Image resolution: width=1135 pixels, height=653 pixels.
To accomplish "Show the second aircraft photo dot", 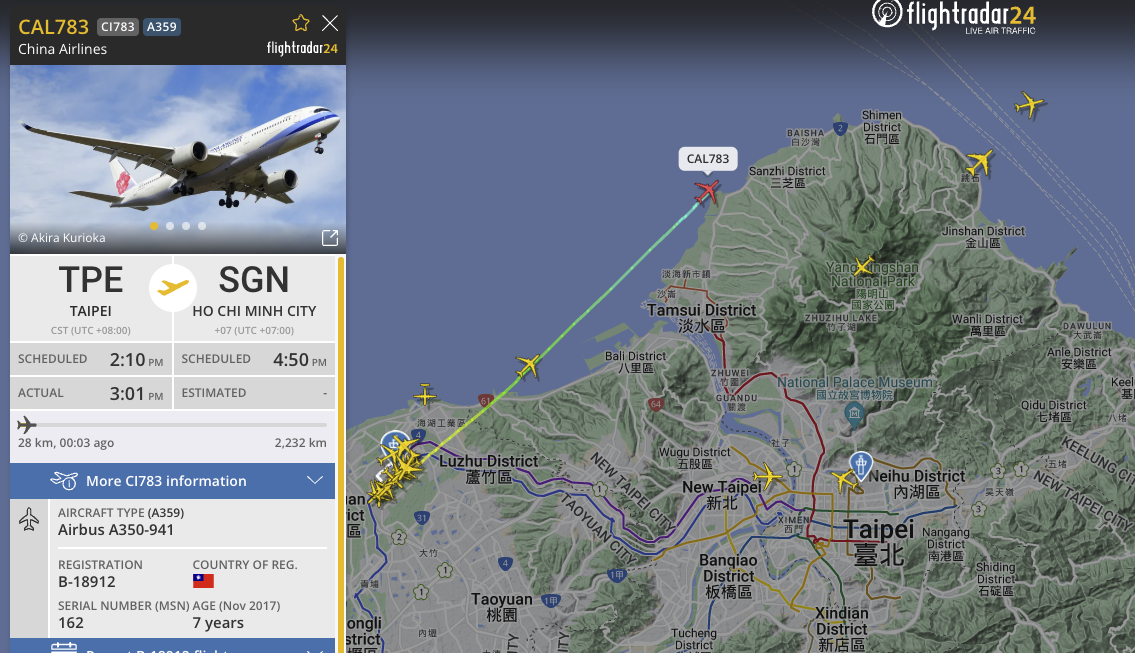I will (170, 226).
